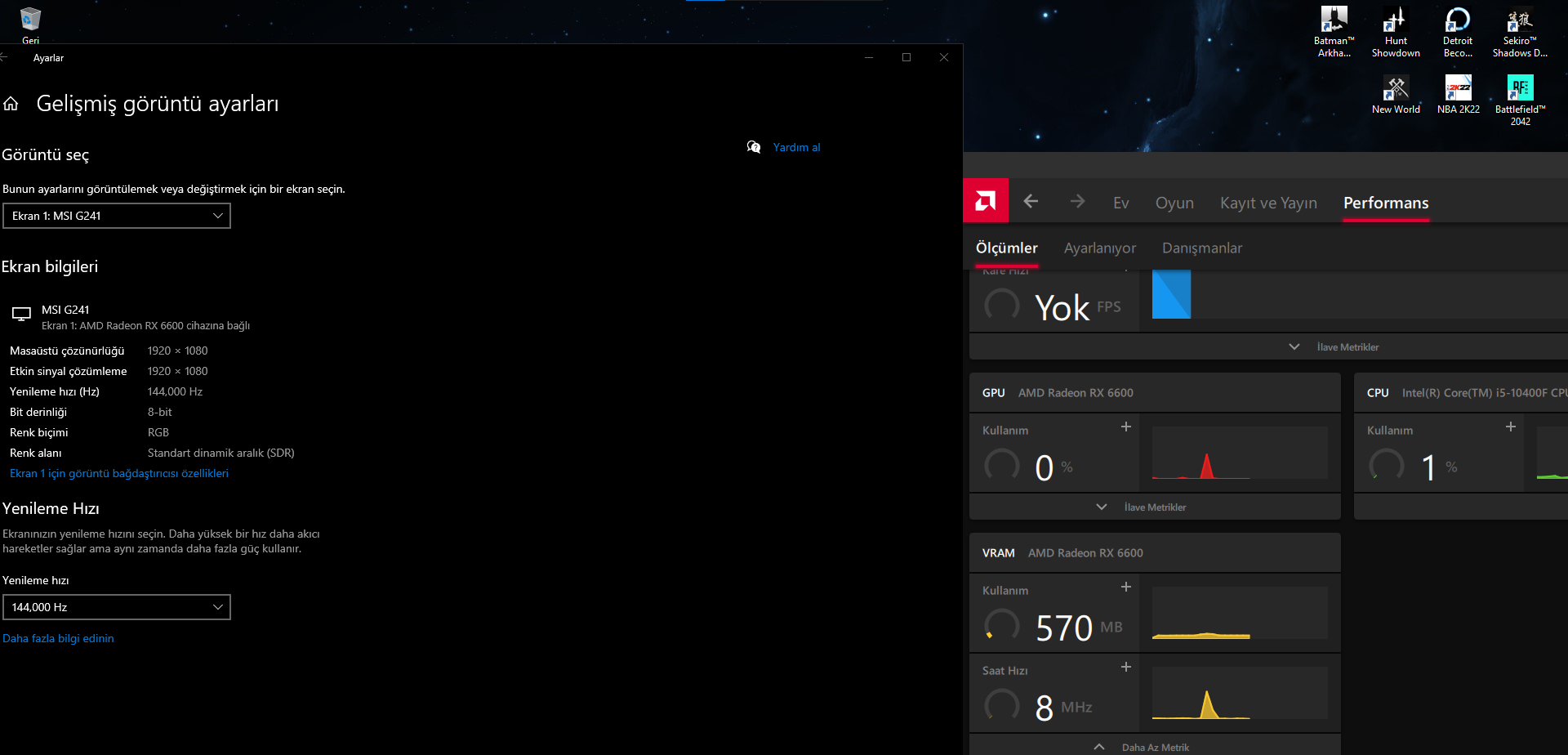Click the Saat Hızı clock speed graph
This screenshot has height=755, width=1568.
[1240, 693]
